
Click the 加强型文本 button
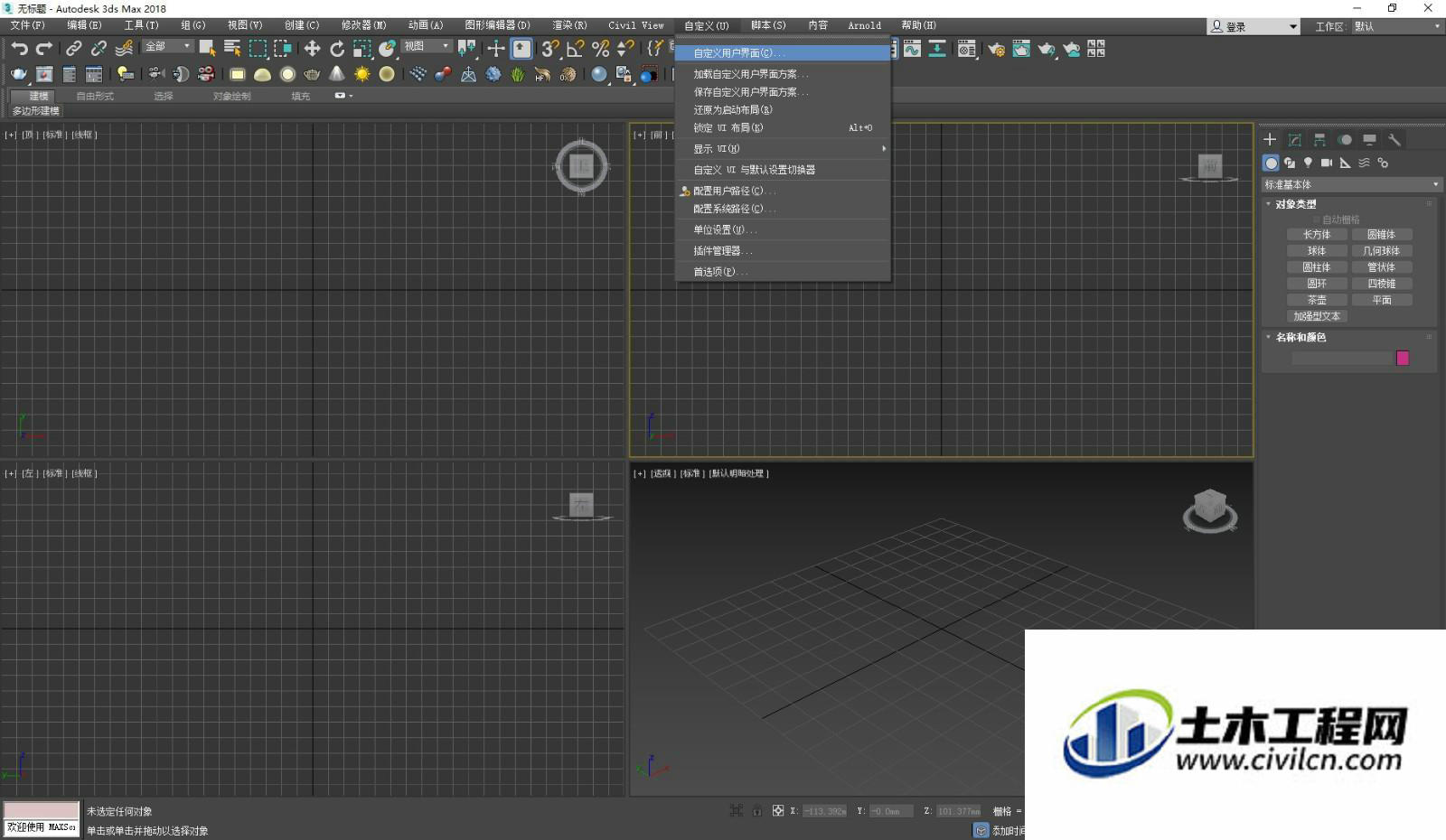coord(1317,316)
